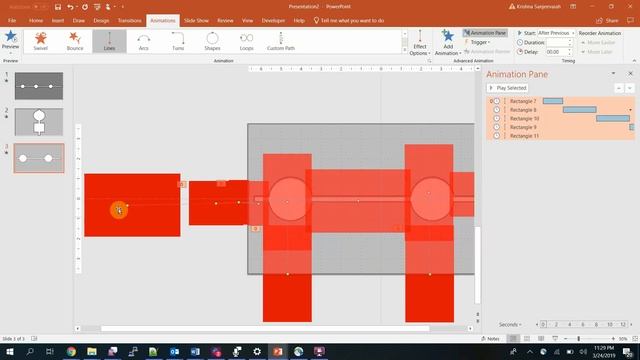Switch to the Insert tab
The height and width of the screenshot is (360, 640).
[58, 20]
